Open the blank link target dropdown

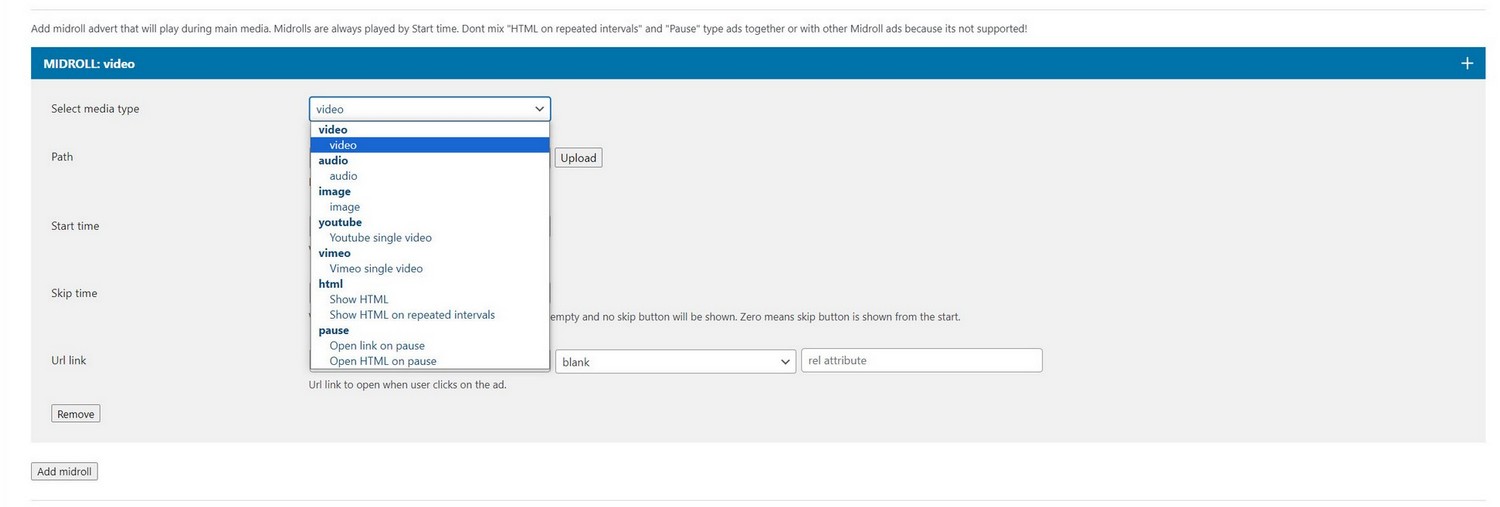point(675,361)
